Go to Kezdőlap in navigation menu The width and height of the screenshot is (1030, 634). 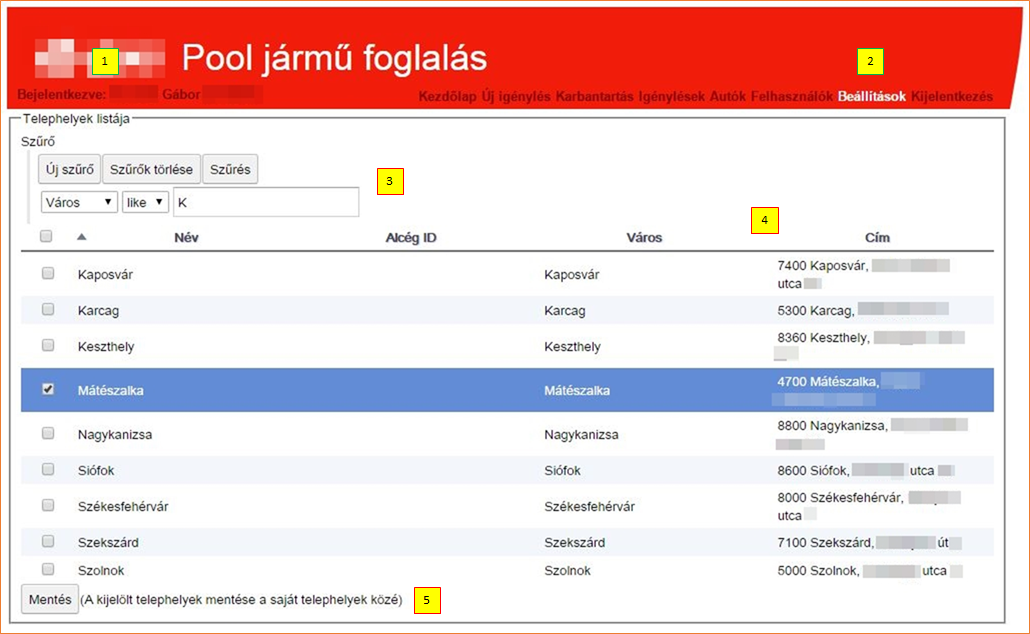point(447,97)
